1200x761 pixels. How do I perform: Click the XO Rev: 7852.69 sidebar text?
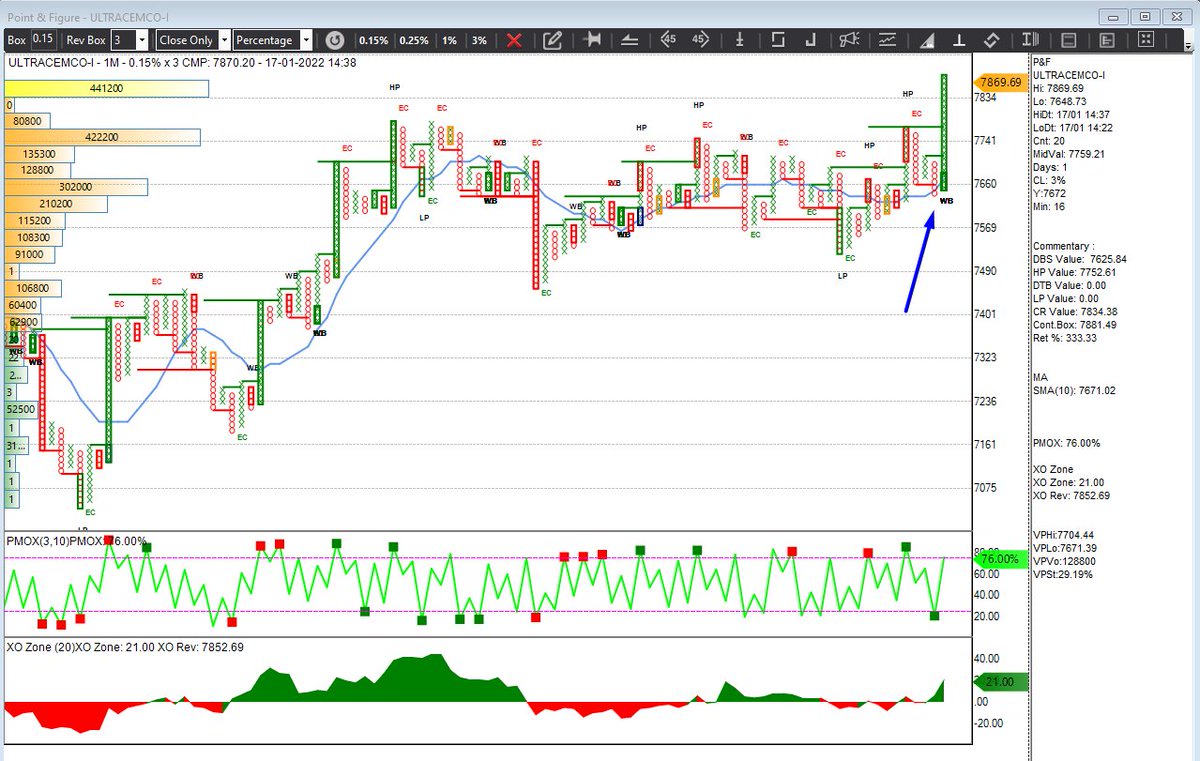1071,495
